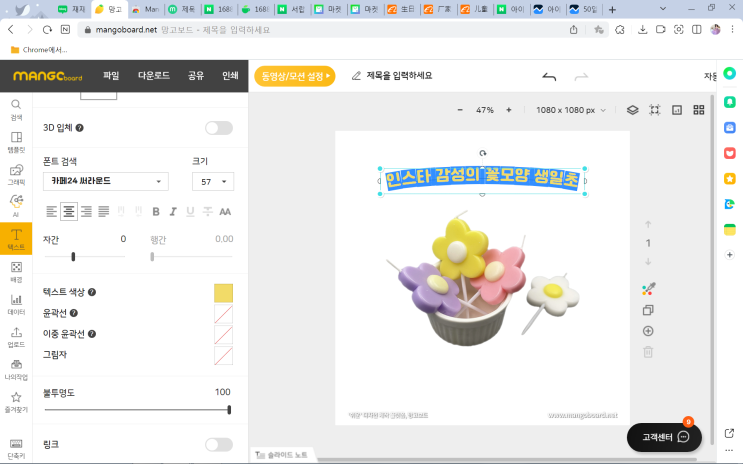
Task: Open the 고객센터 chat button
Action: [664, 437]
